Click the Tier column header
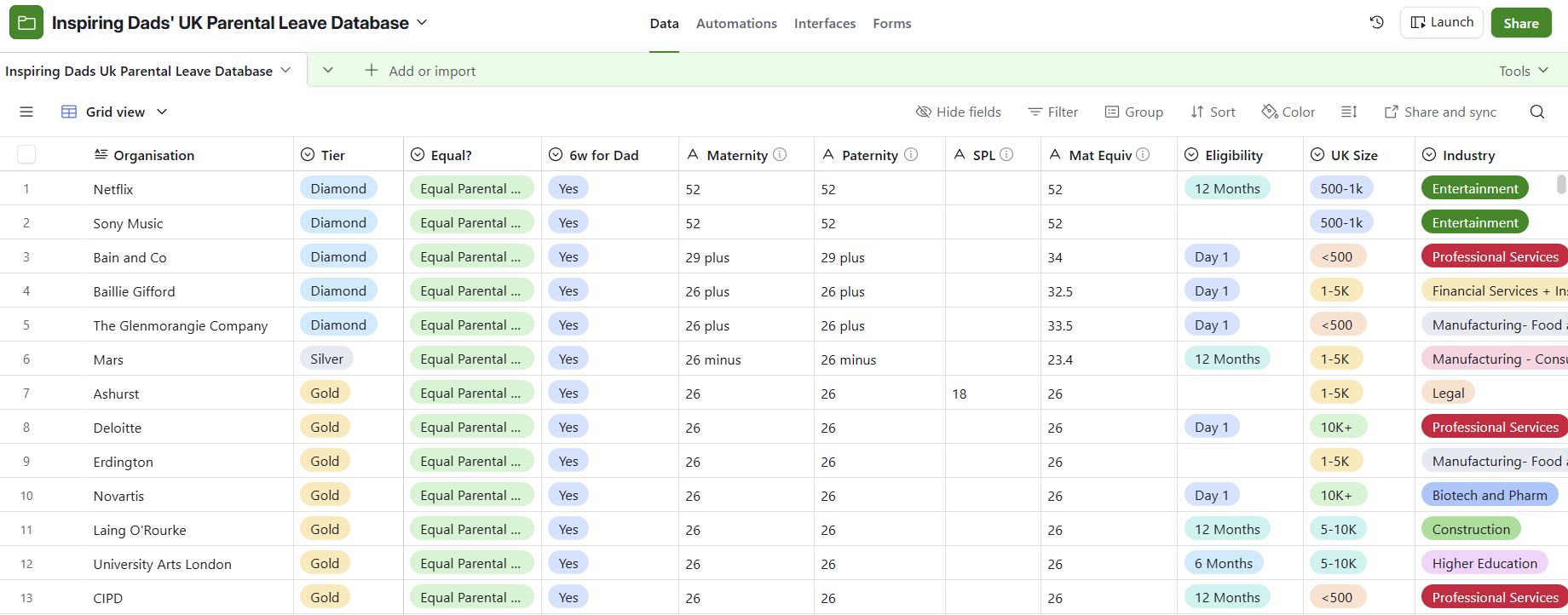Screen dimensions: 1568x615 (x=349, y=154)
